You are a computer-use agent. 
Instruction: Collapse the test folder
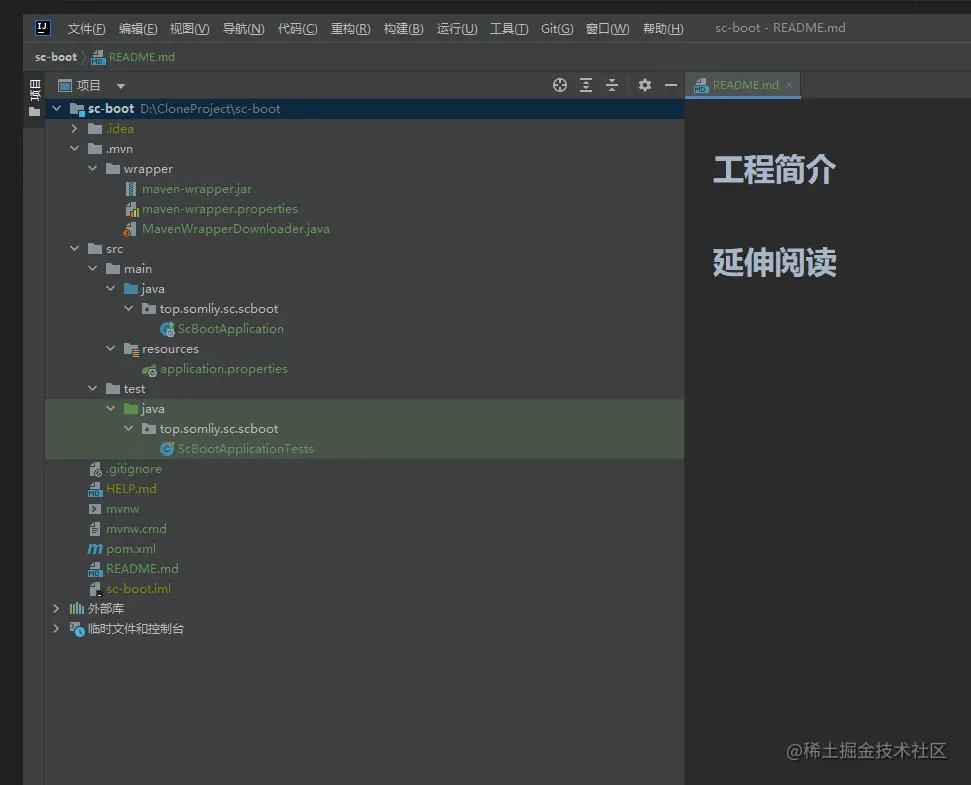[x=92, y=388]
